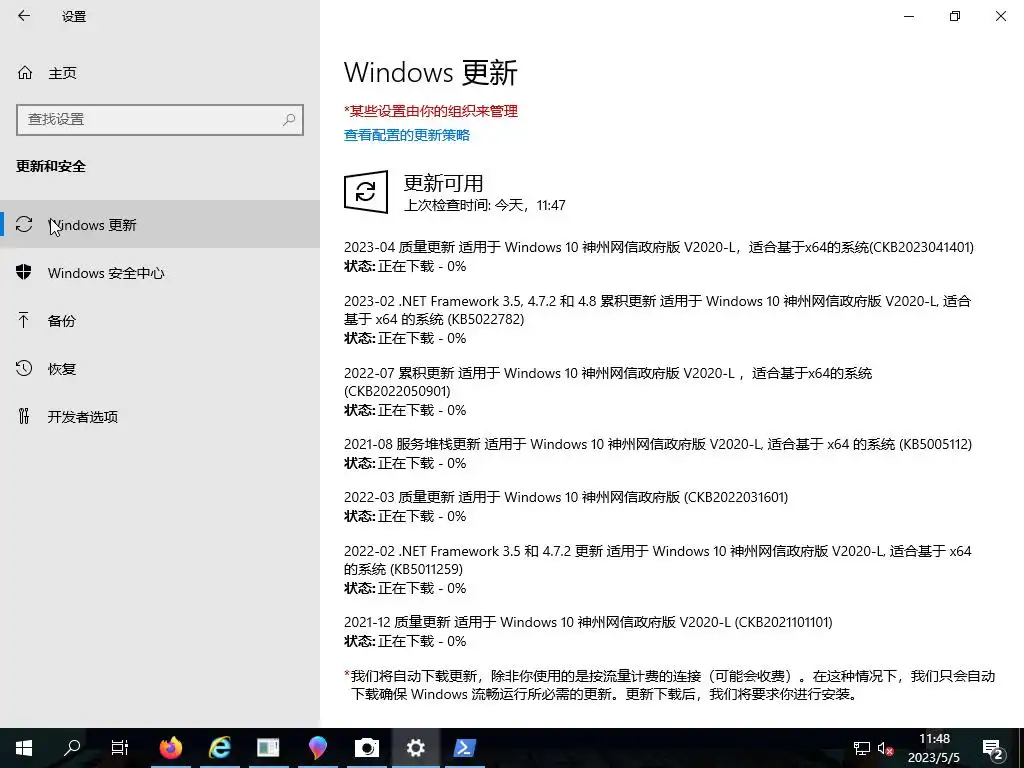Viewport: 1024px width, 768px height.
Task: Open the Windows Start menu
Action: (24, 748)
